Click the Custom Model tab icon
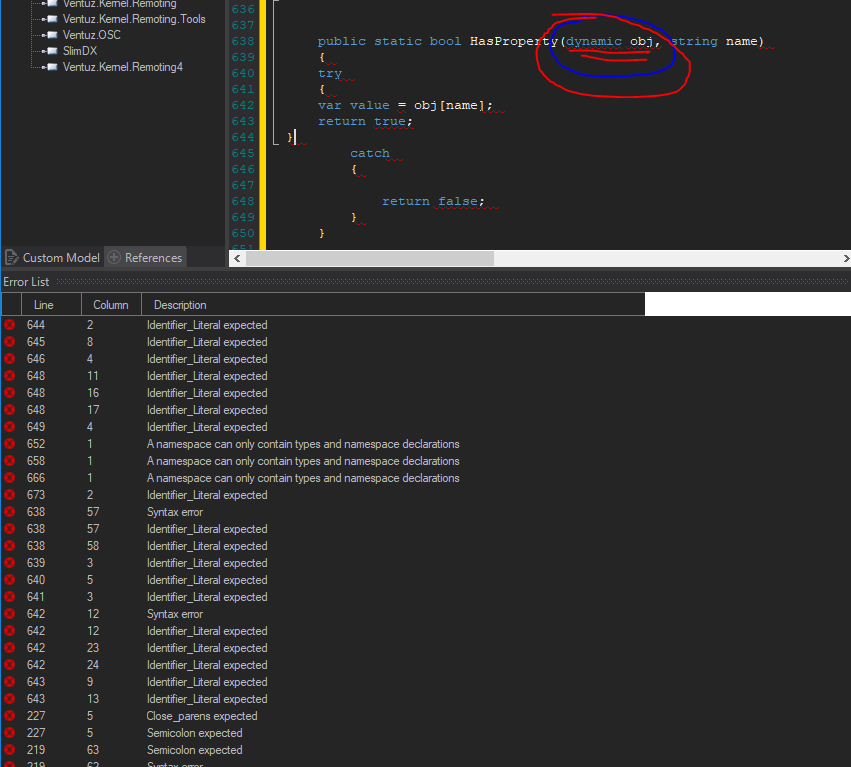 (x=11, y=258)
